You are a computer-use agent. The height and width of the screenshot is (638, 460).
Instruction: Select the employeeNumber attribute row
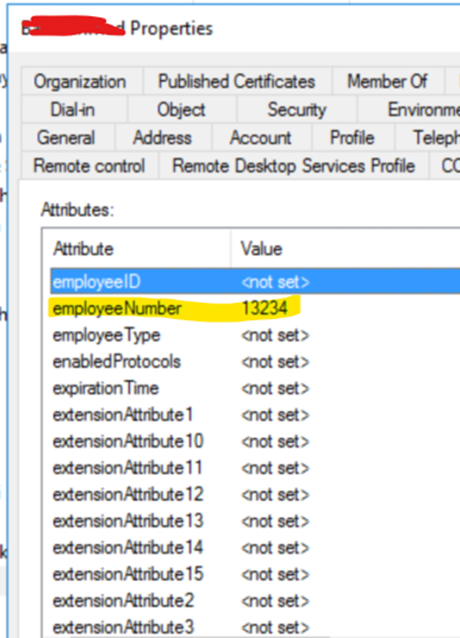tap(255, 308)
